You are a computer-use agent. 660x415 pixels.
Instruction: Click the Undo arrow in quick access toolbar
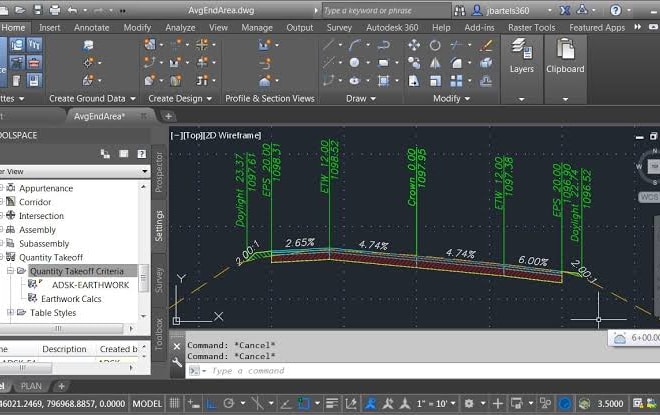72,10
